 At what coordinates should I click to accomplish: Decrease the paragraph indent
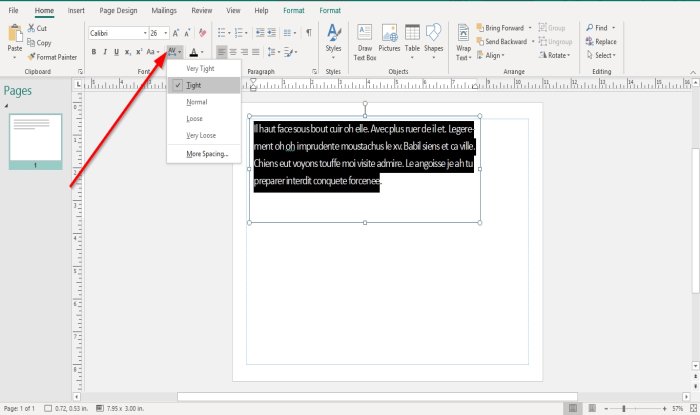pos(260,33)
